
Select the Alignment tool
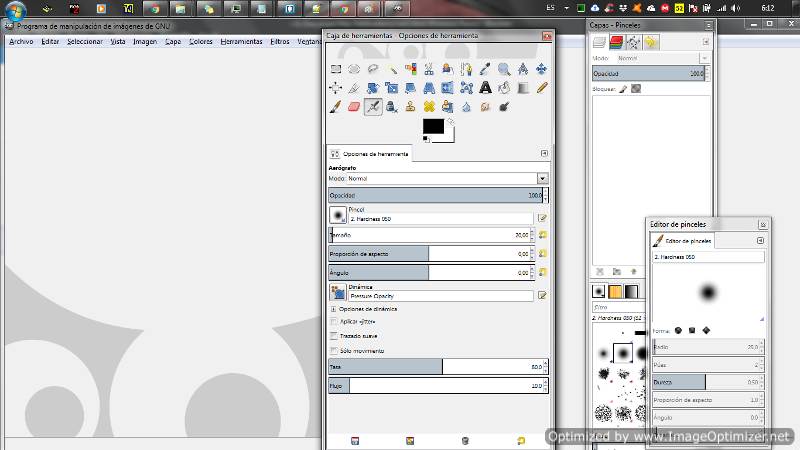click(x=336, y=88)
